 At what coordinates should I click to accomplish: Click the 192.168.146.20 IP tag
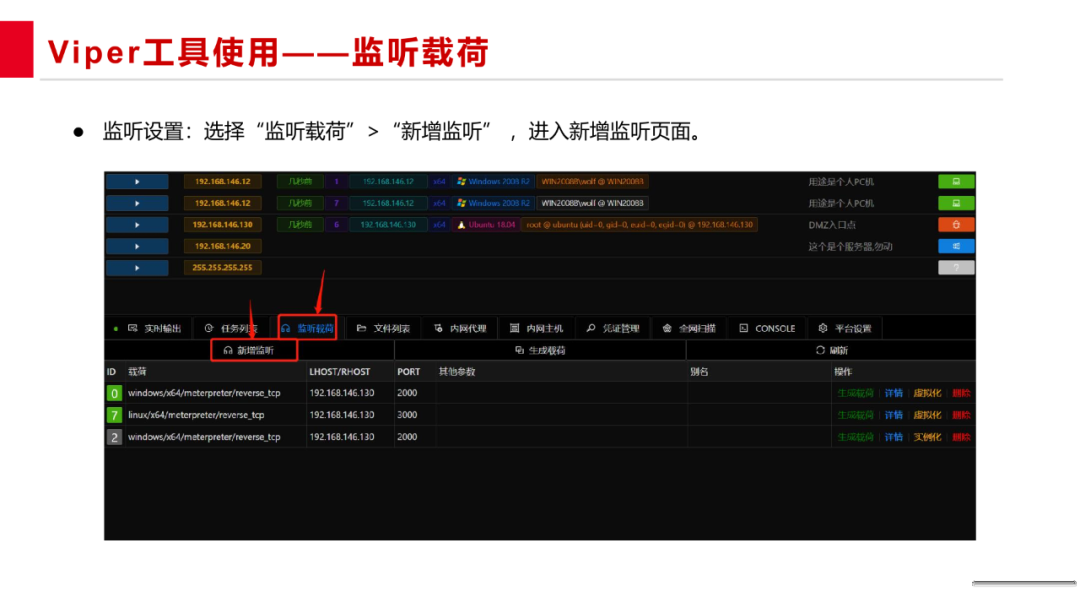222,246
